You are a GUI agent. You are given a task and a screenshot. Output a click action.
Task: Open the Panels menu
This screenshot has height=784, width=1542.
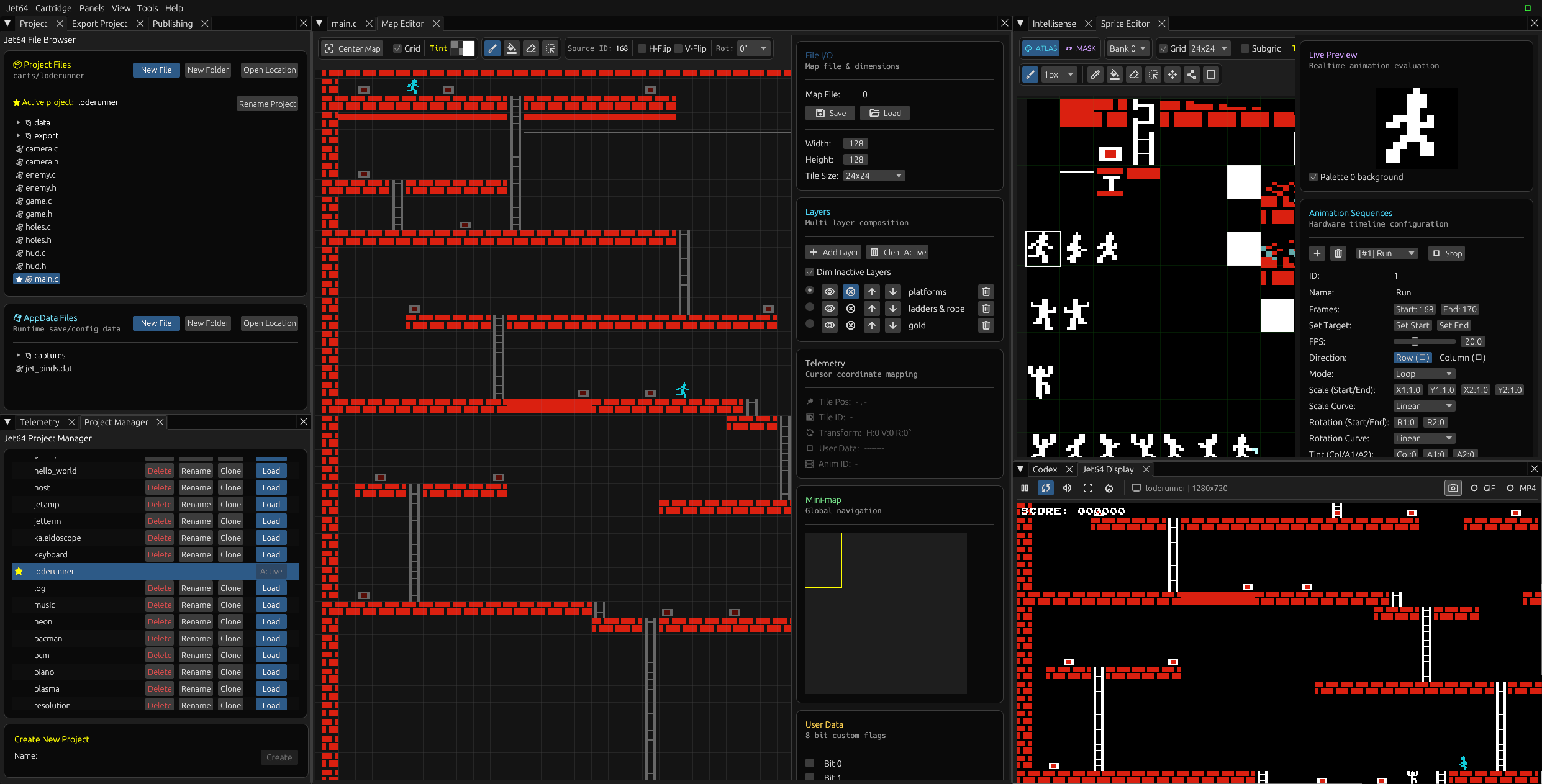coord(92,8)
